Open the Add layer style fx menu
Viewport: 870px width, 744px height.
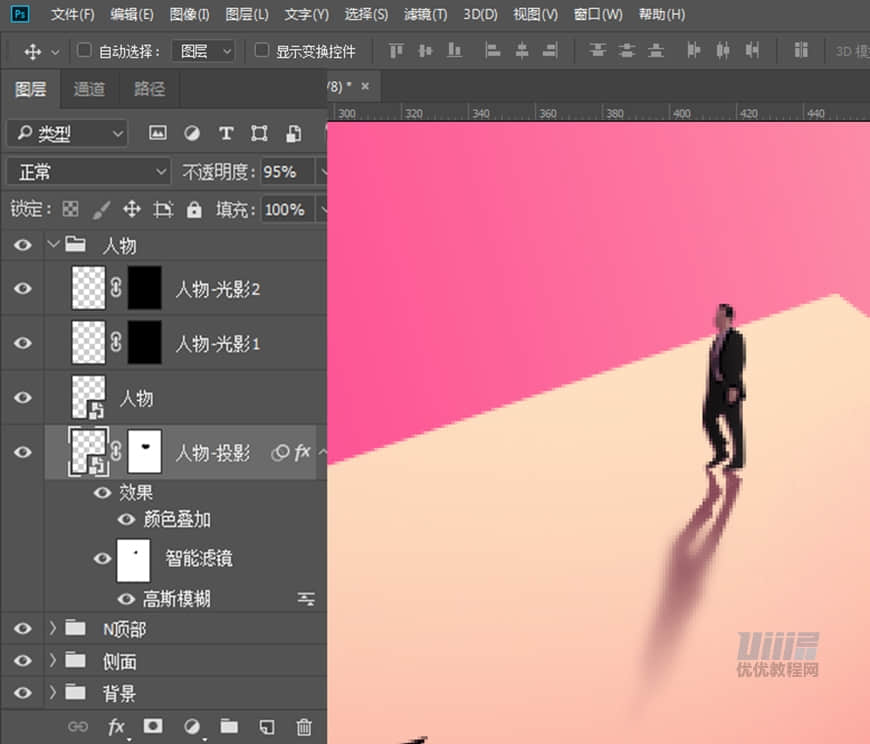[116, 727]
